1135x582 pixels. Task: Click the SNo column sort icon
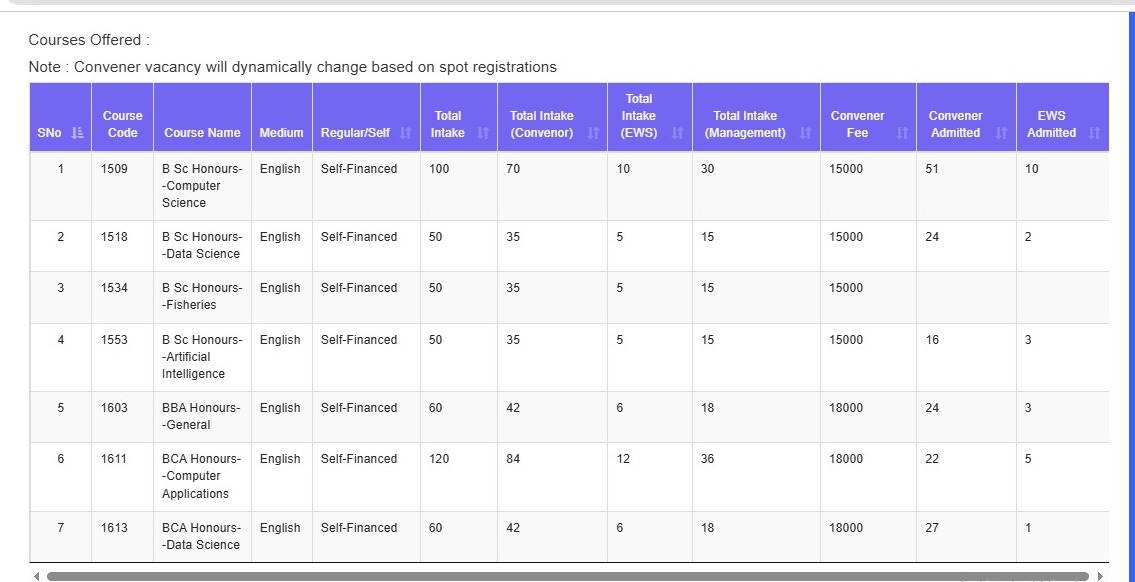(78, 133)
